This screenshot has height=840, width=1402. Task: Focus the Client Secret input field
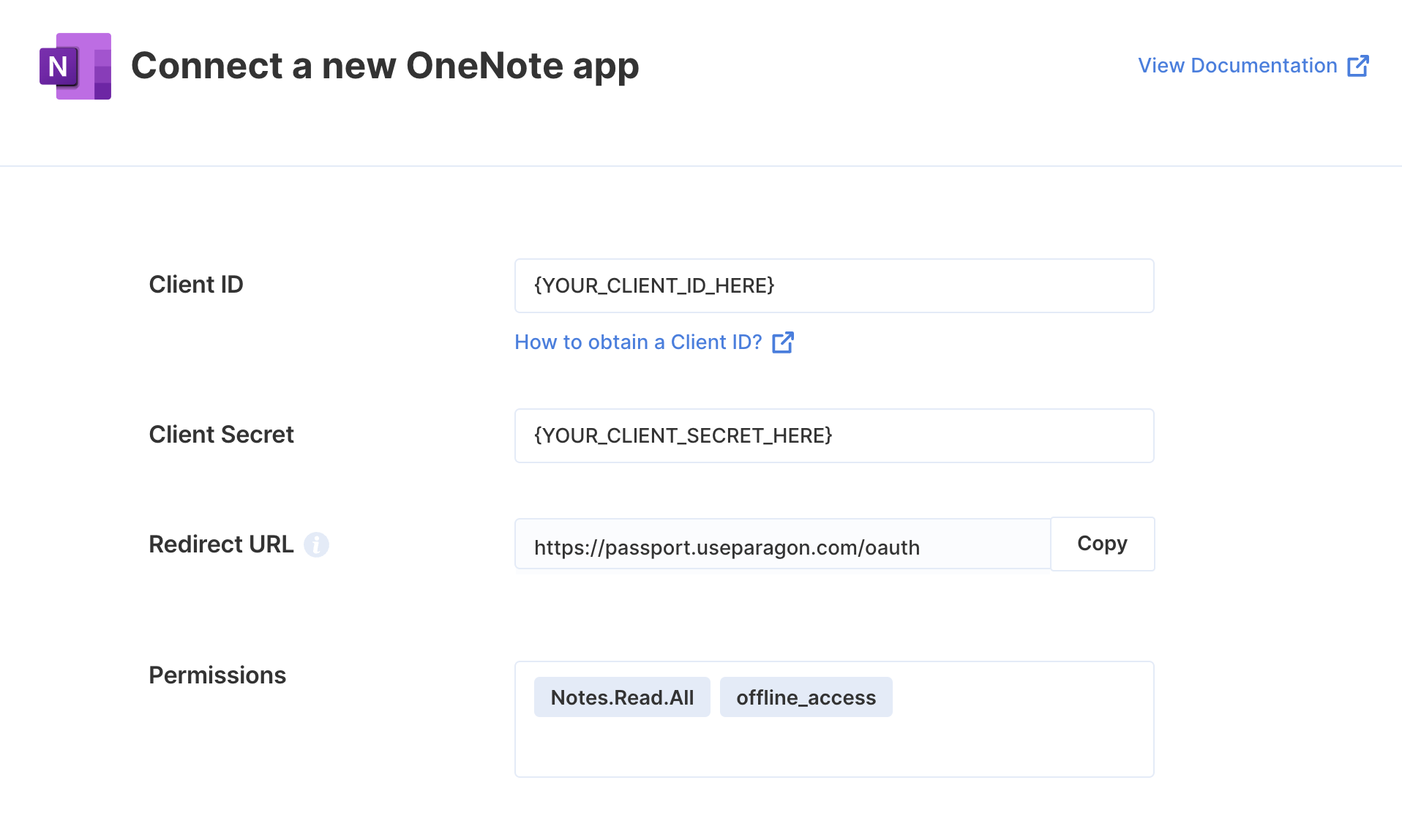pos(834,435)
